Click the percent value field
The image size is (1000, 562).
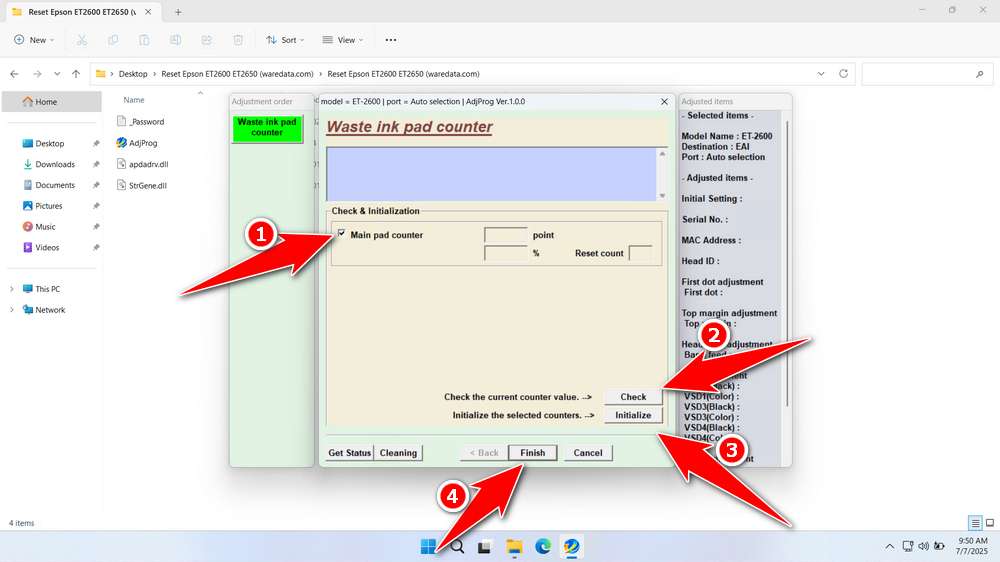click(x=506, y=253)
